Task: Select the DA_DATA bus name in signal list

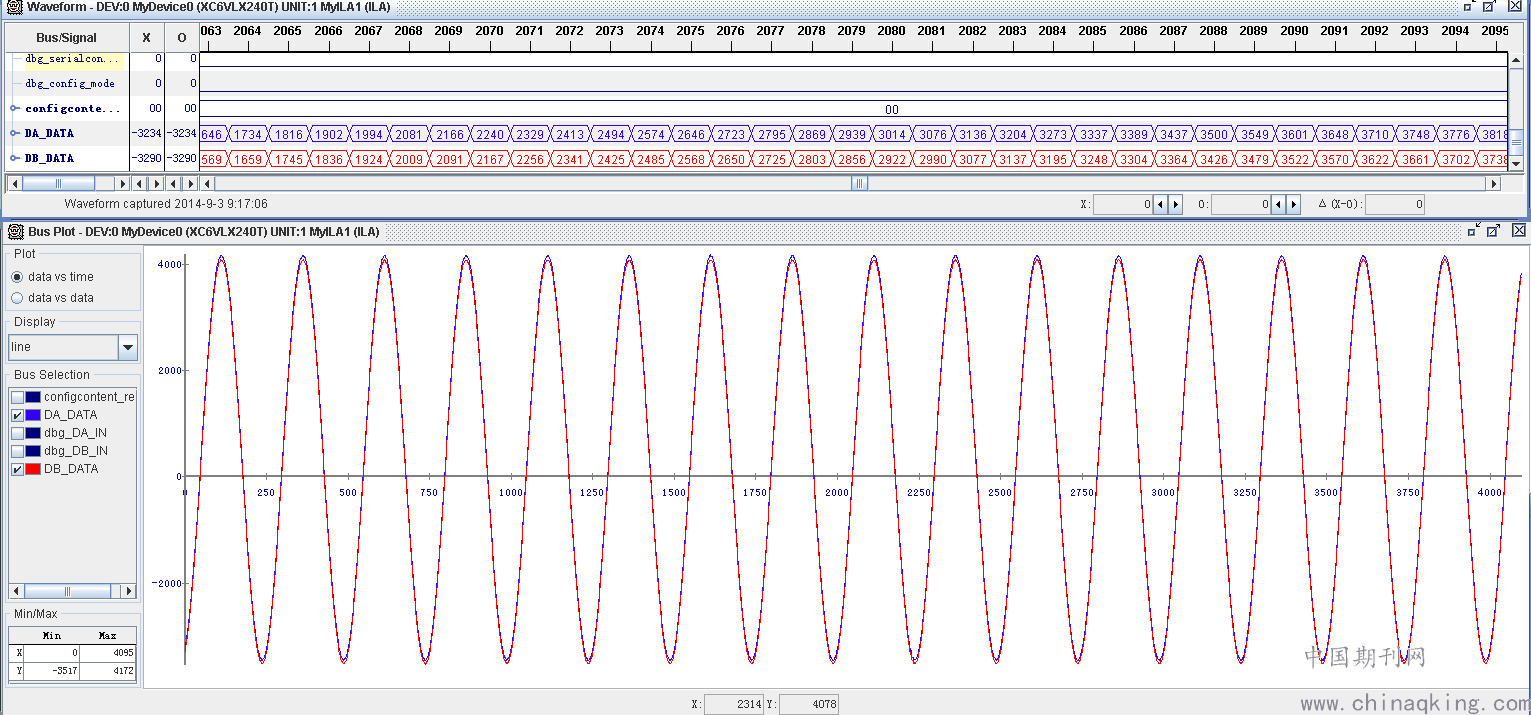Action: click(49, 133)
